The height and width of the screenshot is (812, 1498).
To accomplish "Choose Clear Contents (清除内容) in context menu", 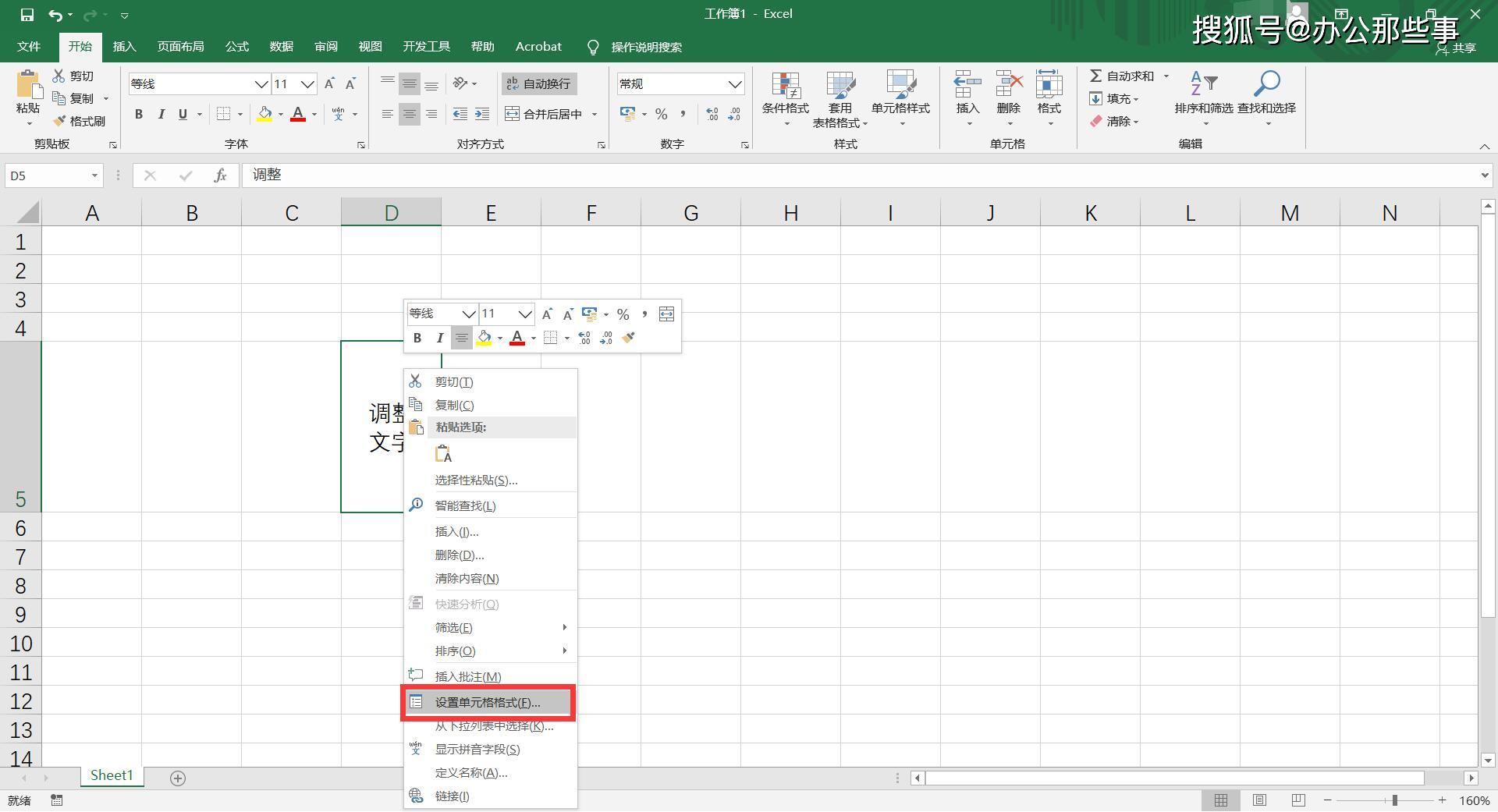I will click(490, 578).
